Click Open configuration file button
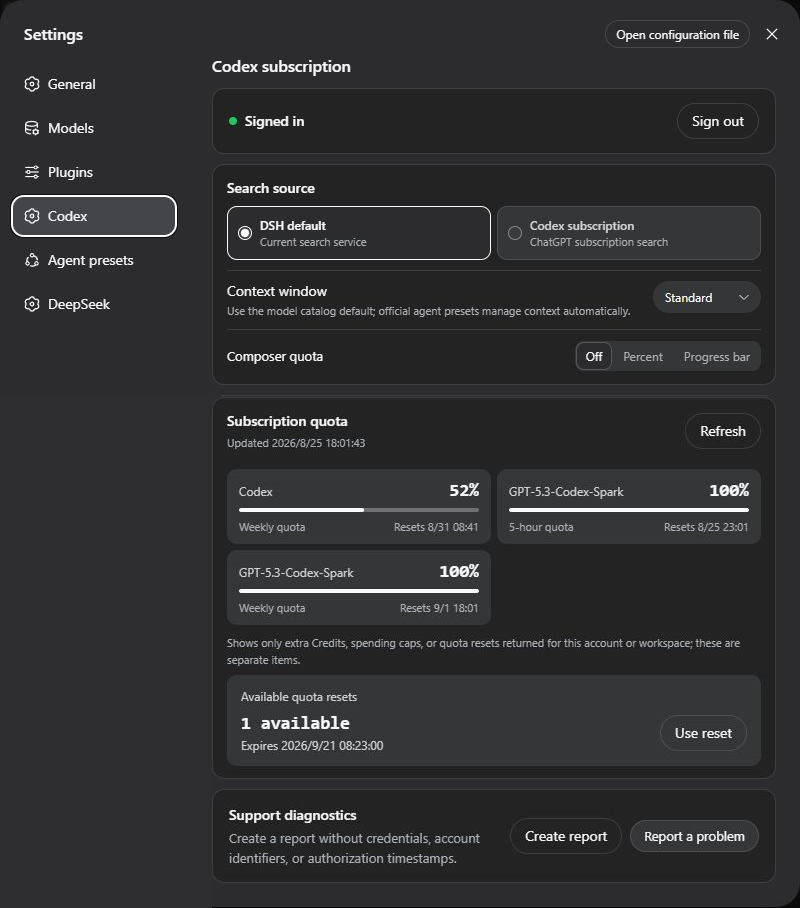 [x=677, y=35]
